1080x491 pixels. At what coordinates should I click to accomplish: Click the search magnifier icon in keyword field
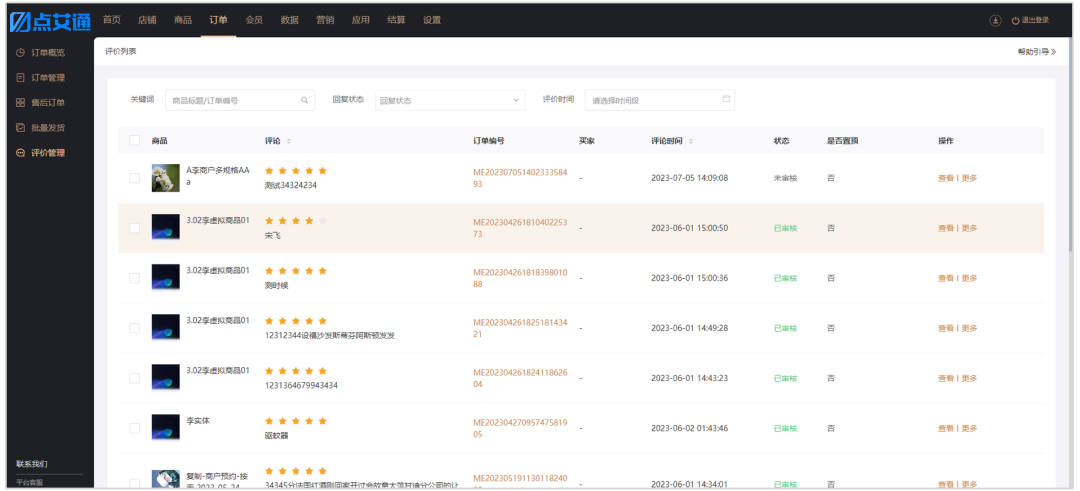pos(304,100)
